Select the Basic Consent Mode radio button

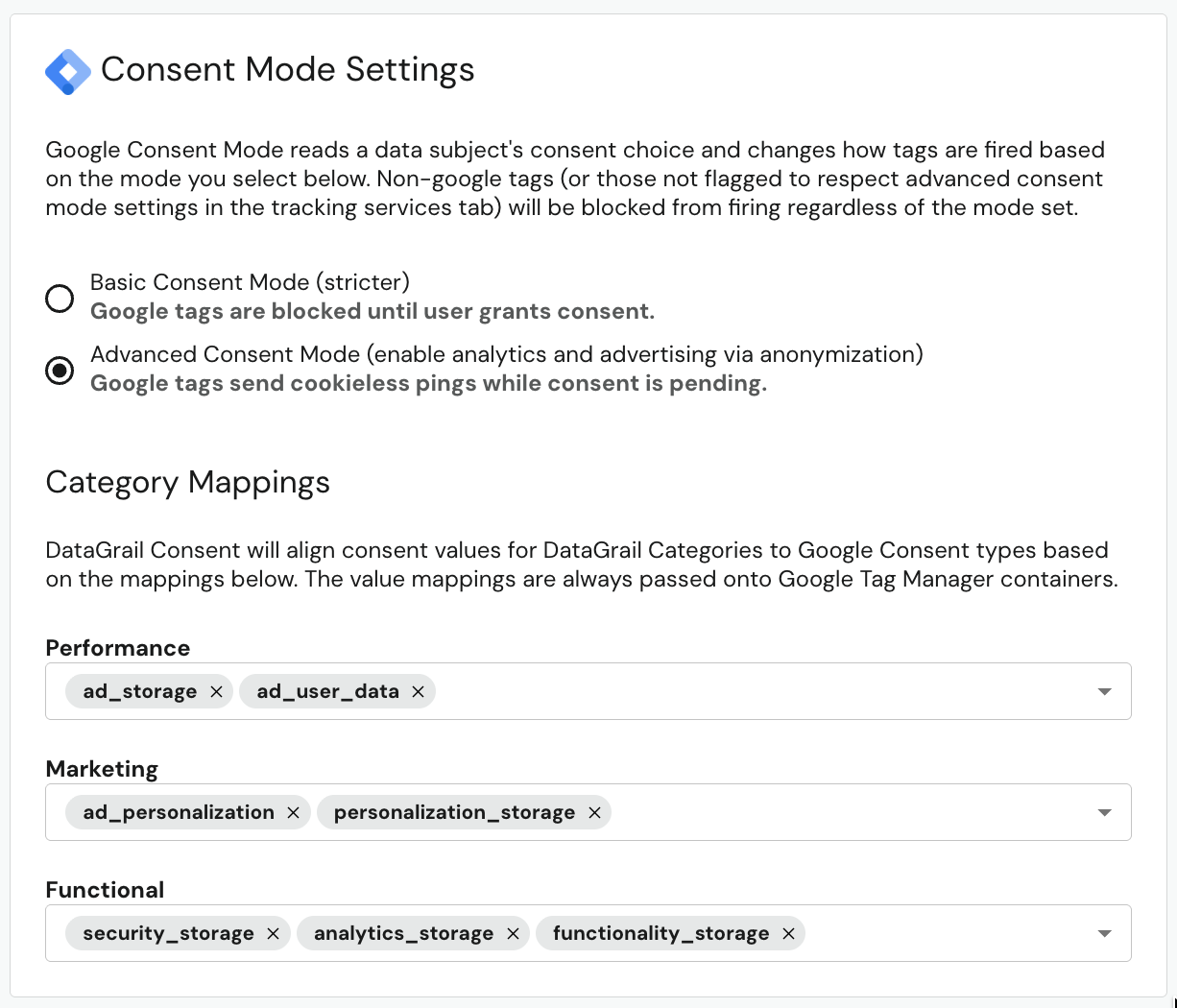point(60,299)
